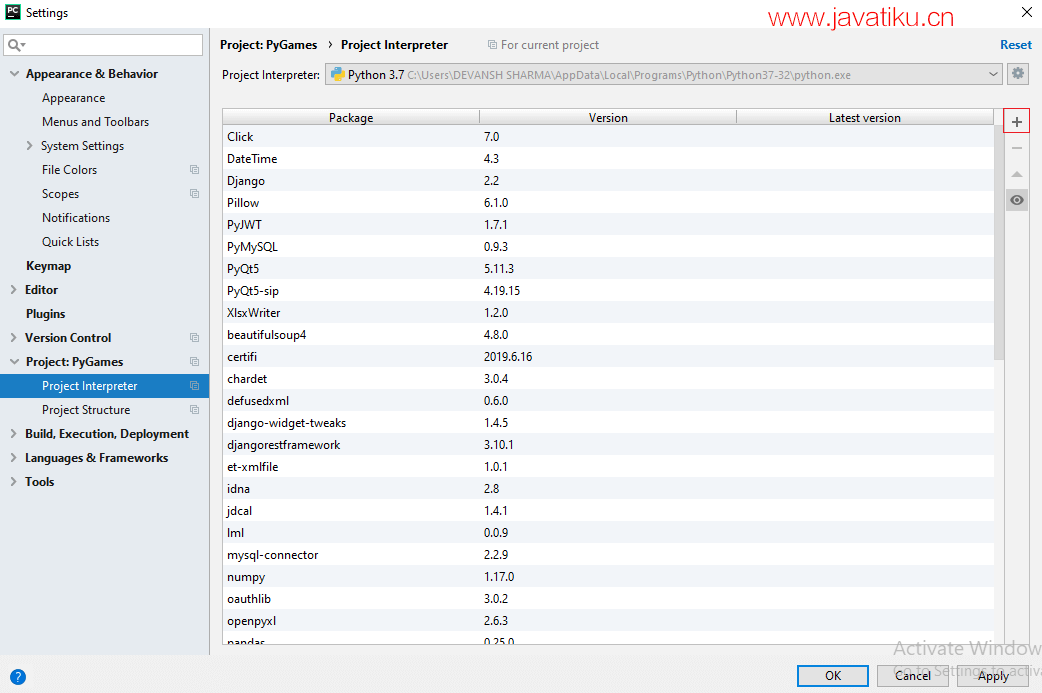This screenshot has width=1042, height=693.
Task: Open Menus and Toolbars settings
Action: (x=95, y=122)
